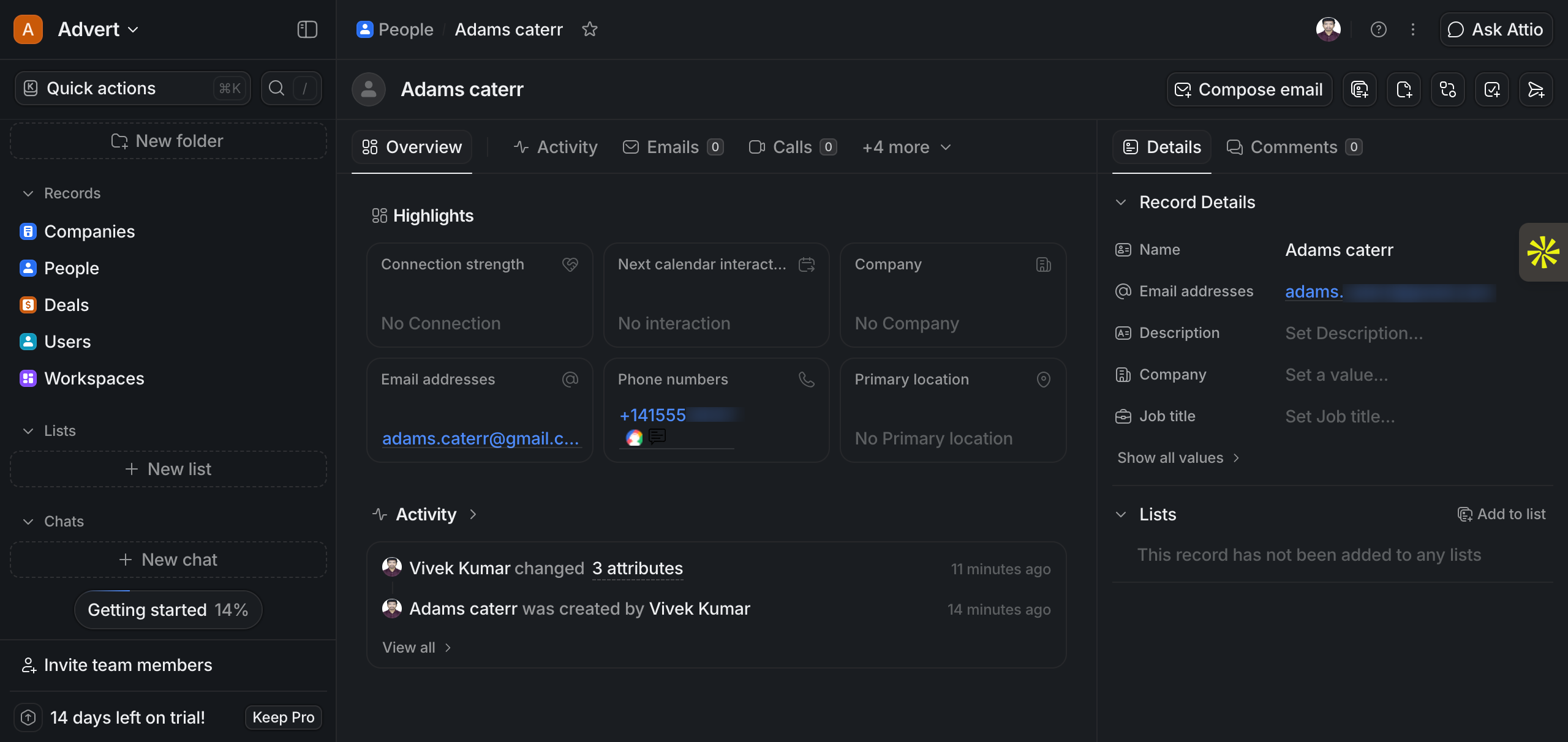Link a record using the toolbar icon

pos(1447,89)
